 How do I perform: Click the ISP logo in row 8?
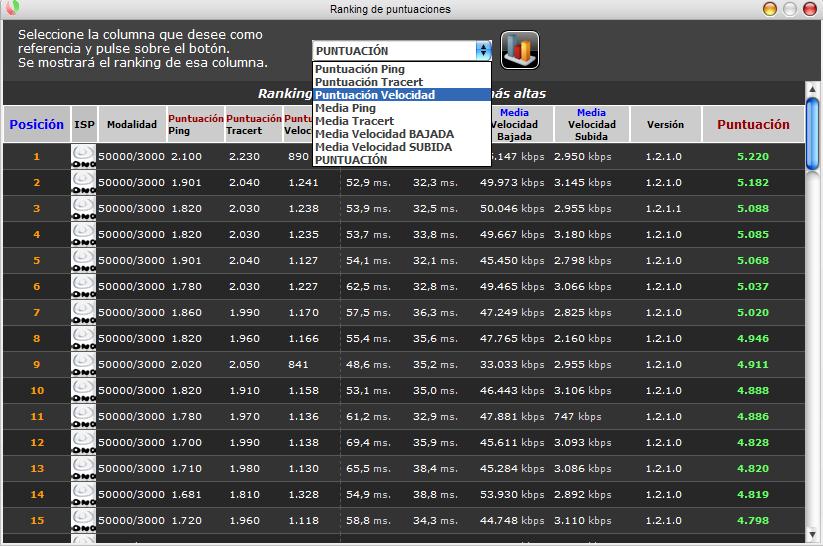click(x=84, y=338)
